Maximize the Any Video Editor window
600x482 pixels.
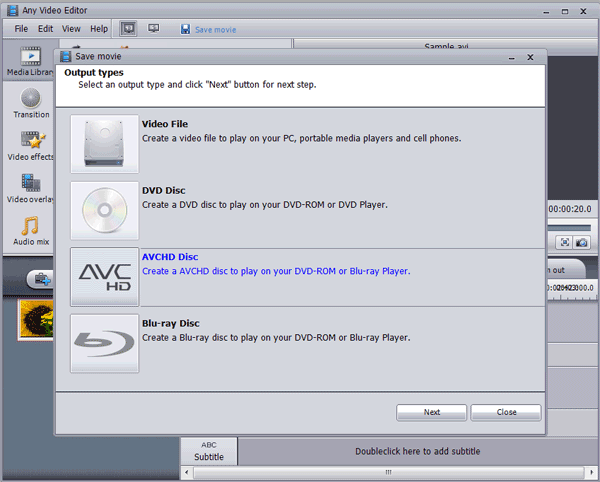(565, 11)
